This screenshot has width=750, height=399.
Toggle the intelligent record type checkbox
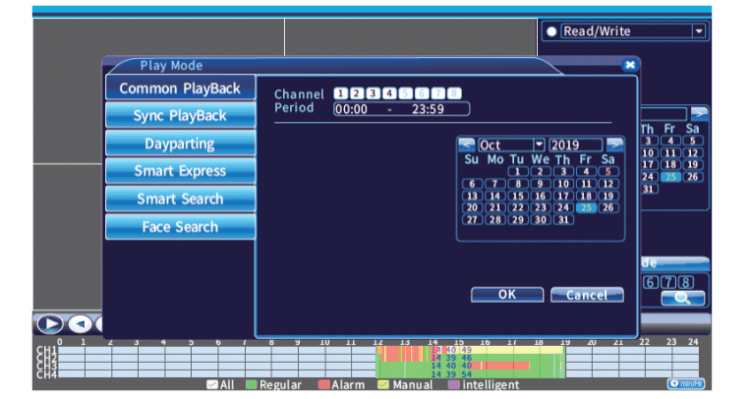point(453,384)
